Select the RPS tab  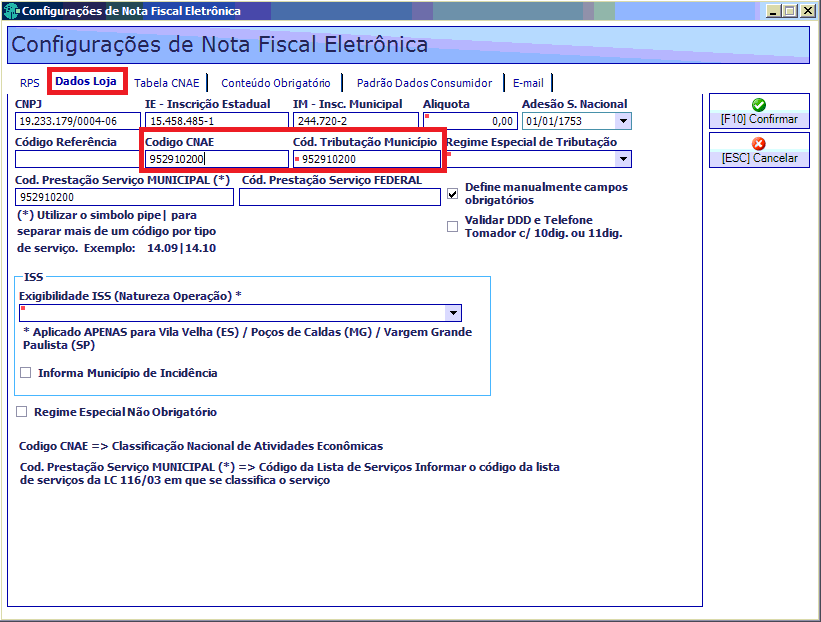[30, 83]
